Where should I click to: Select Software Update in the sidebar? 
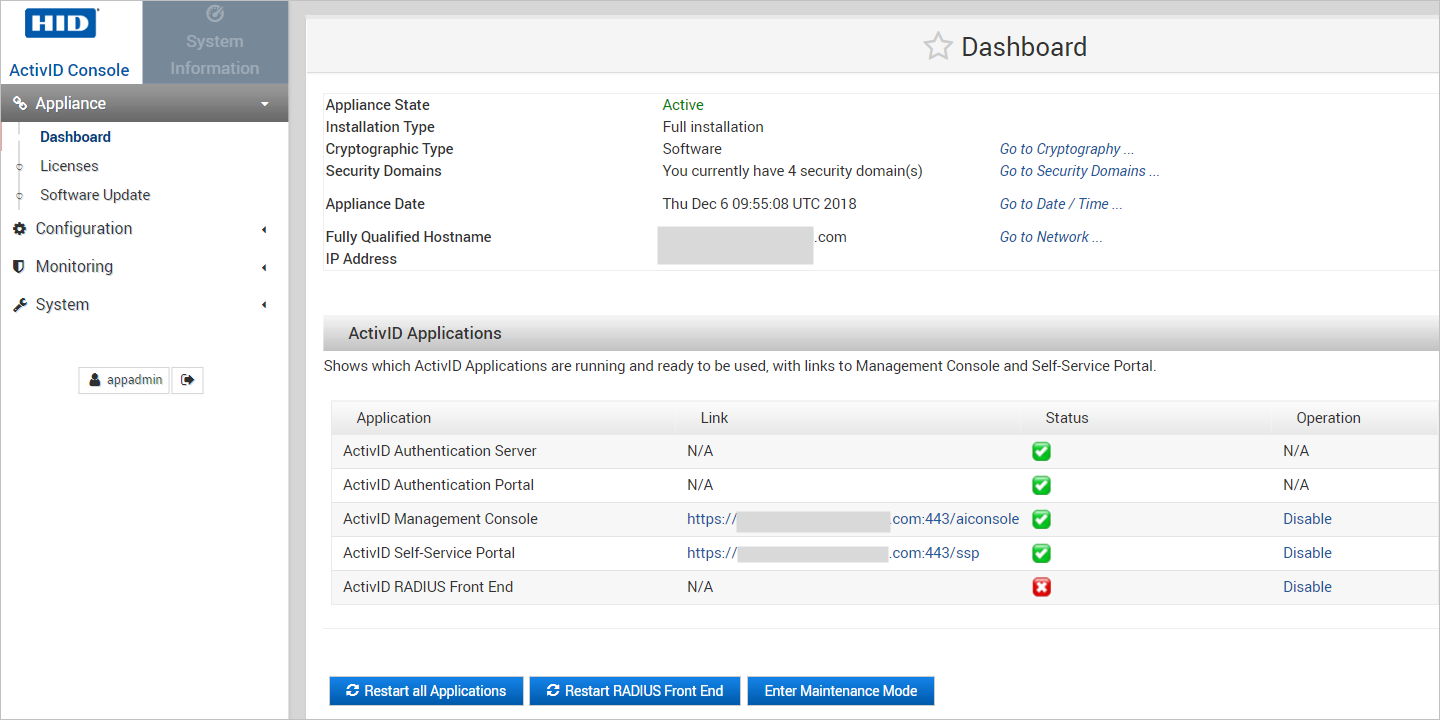coord(95,195)
